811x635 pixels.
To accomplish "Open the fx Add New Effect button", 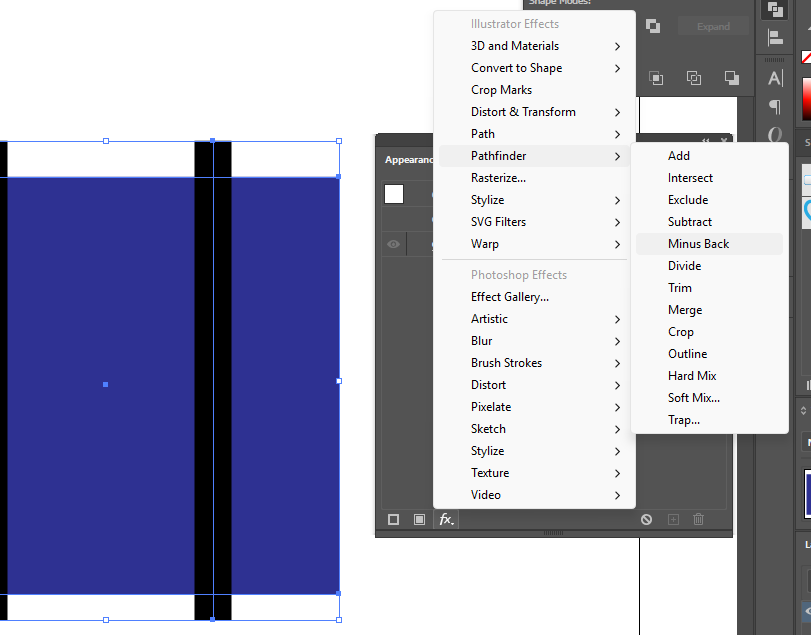I will (446, 519).
